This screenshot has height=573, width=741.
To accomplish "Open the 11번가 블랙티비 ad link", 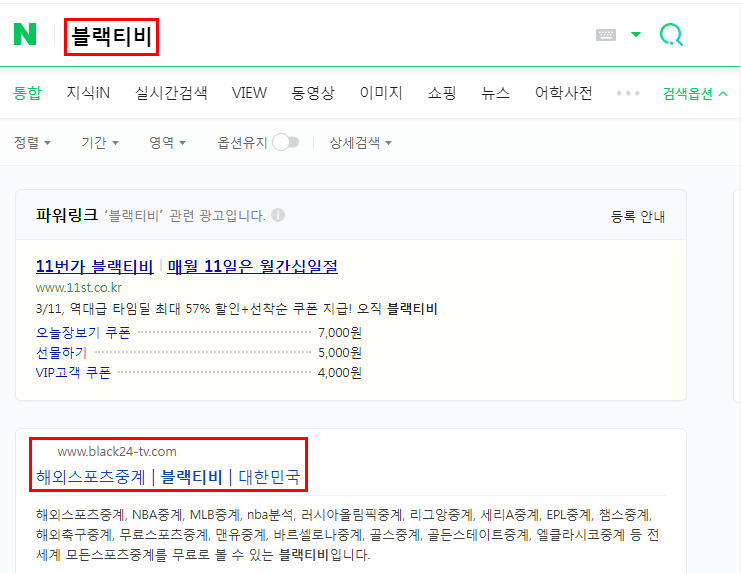I will tap(95, 266).
